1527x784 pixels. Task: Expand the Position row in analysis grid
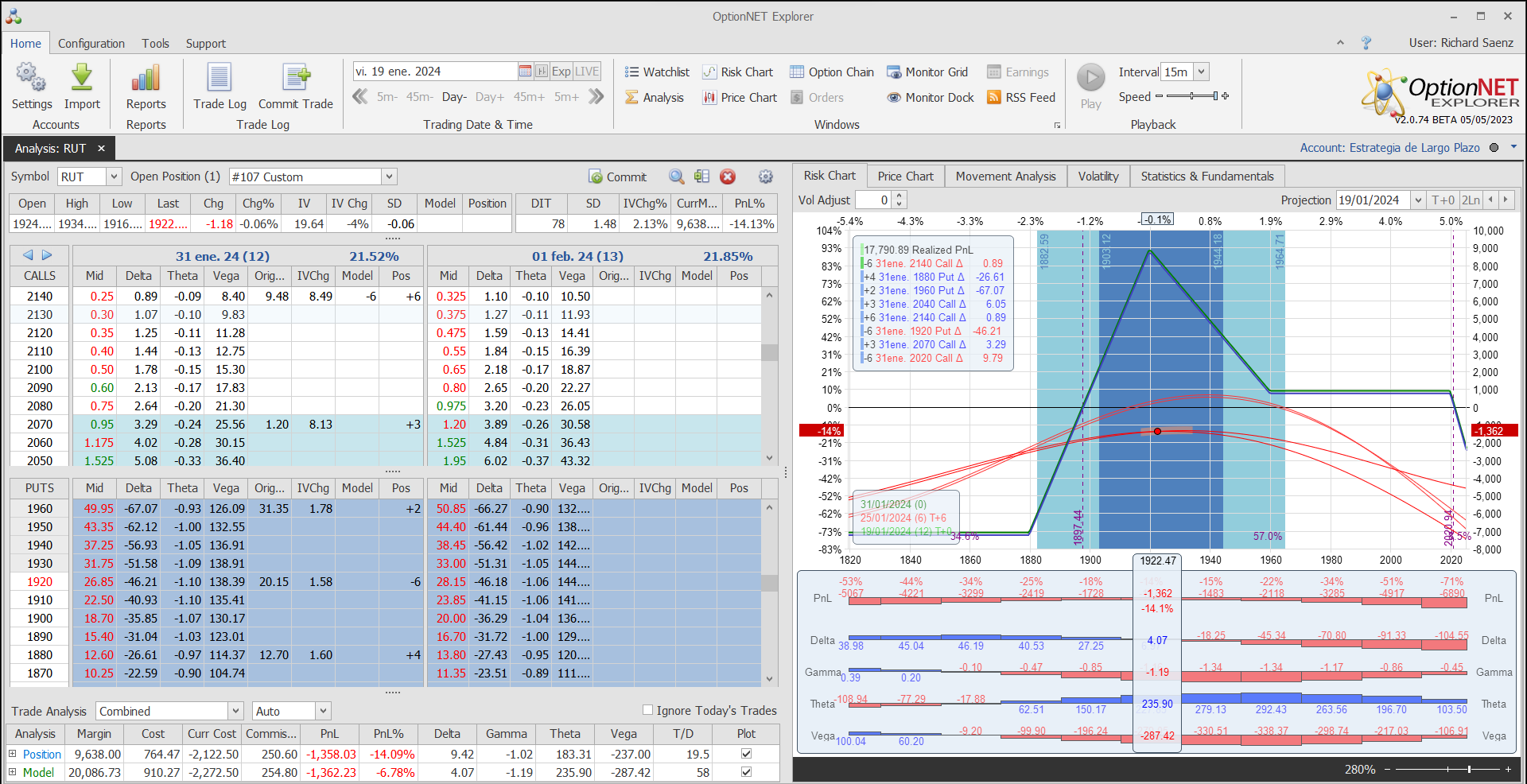pyautogui.click(x=12, y=753)
